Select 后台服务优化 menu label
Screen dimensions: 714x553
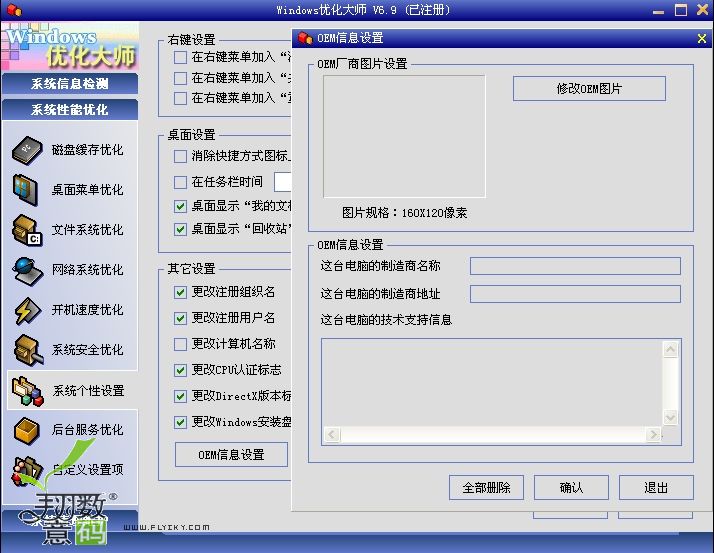click(x=87, y=430)
